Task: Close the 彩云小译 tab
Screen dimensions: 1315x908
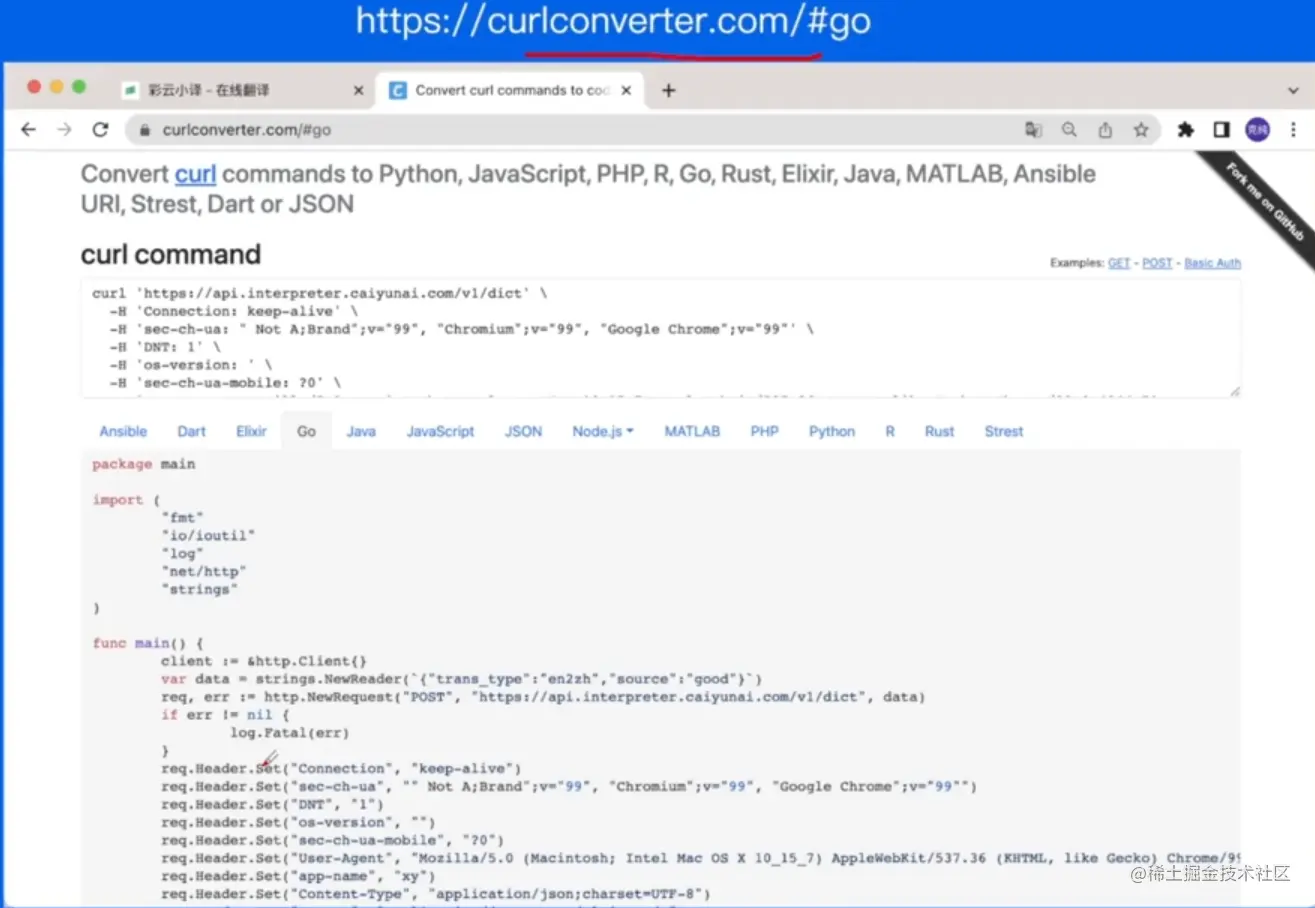Action: (359, 90)
